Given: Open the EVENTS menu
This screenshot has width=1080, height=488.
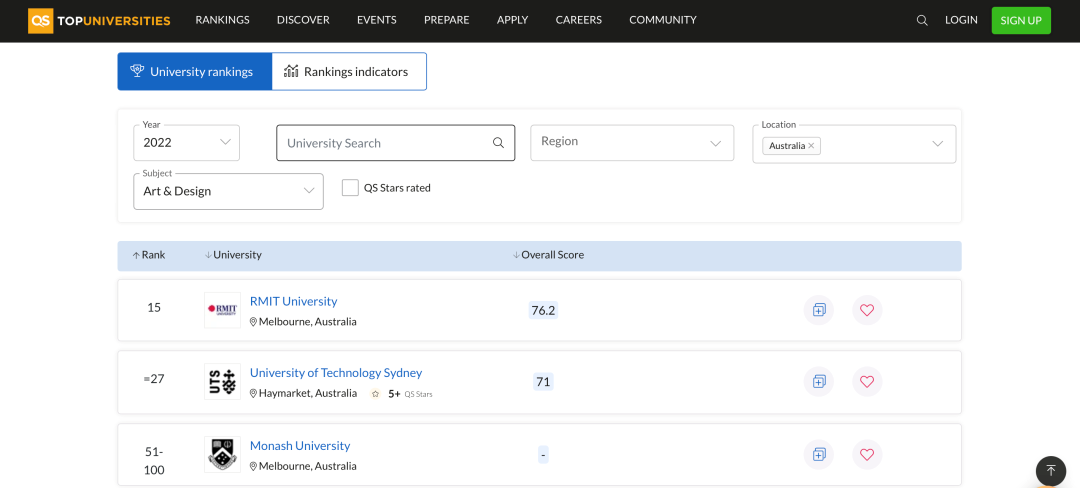Looking at the screenshot, I should tap(377, 20).
